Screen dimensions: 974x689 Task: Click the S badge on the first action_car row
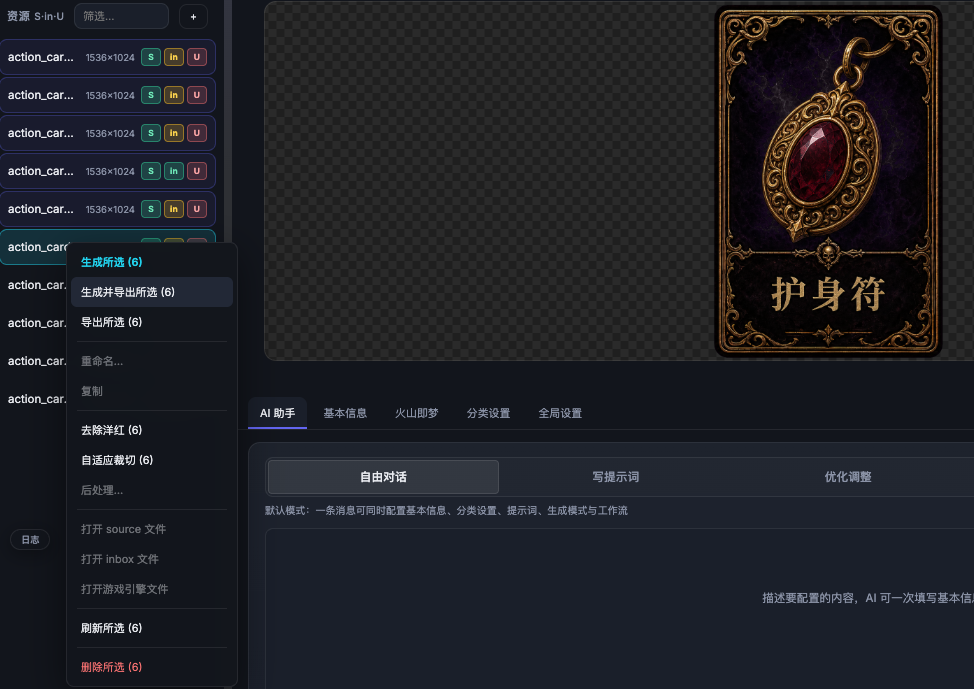pyautogui.click(x=151, y=57)
